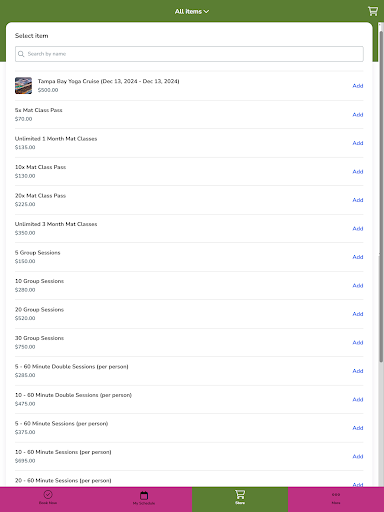Add Tampa Bay Yoga Cruise to cart
The image size is (384, 512).
pyautogui.click(x=358, y=86)
